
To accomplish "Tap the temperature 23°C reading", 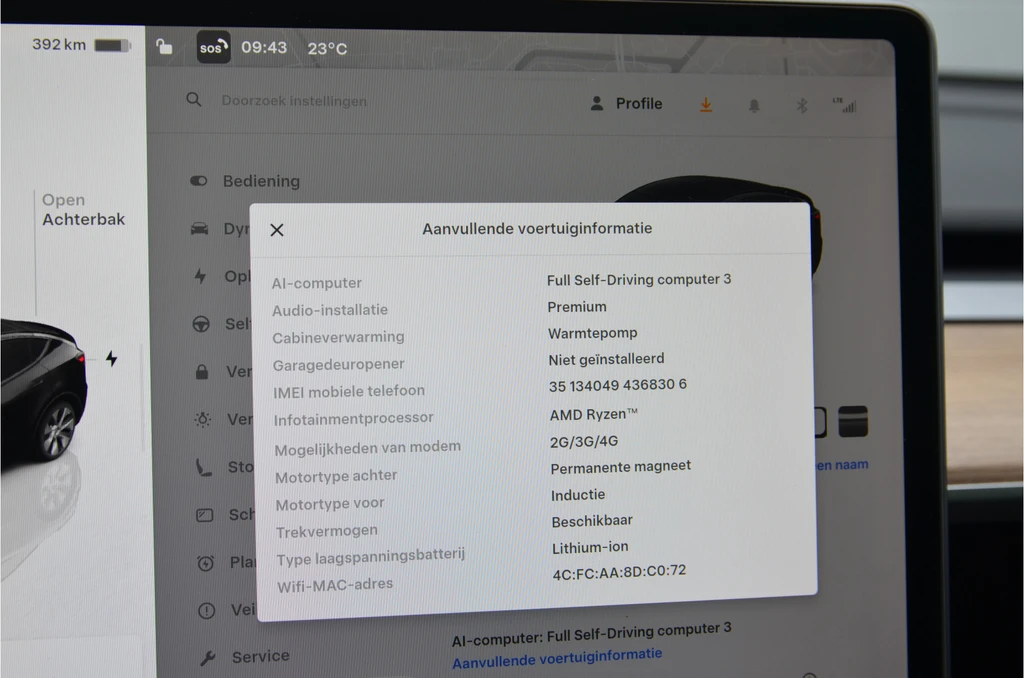I will pyautogui.click(x=327, y=48).
